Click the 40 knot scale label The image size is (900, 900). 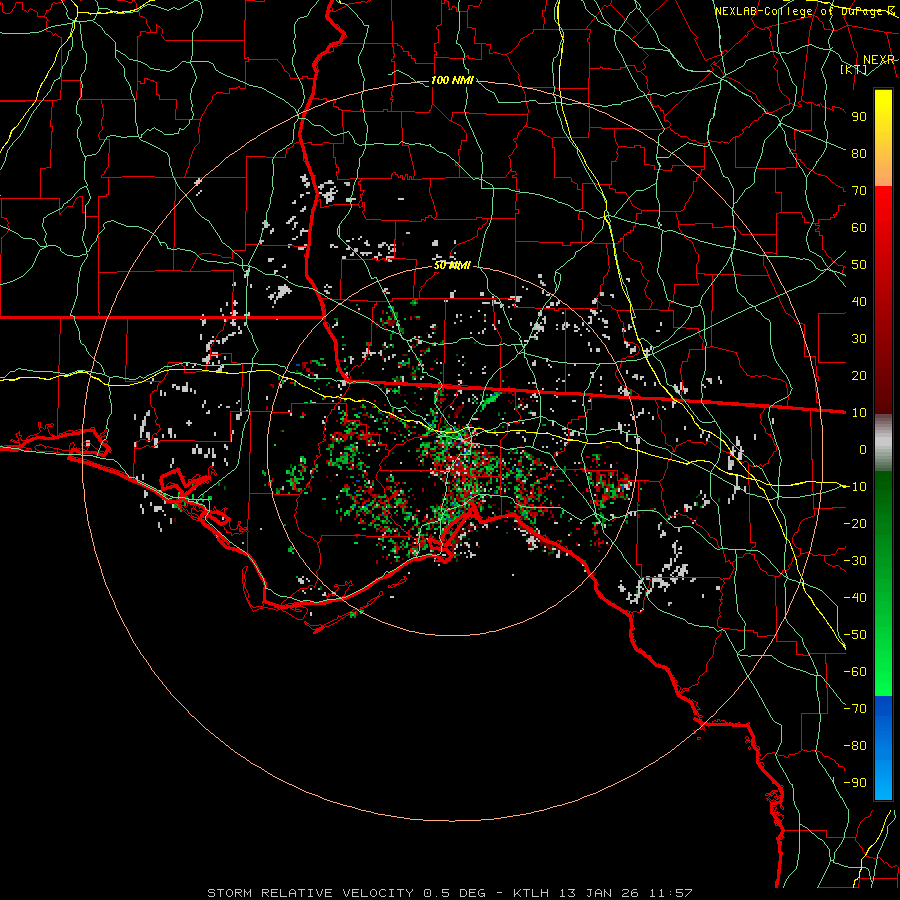(x=859, y=301)
